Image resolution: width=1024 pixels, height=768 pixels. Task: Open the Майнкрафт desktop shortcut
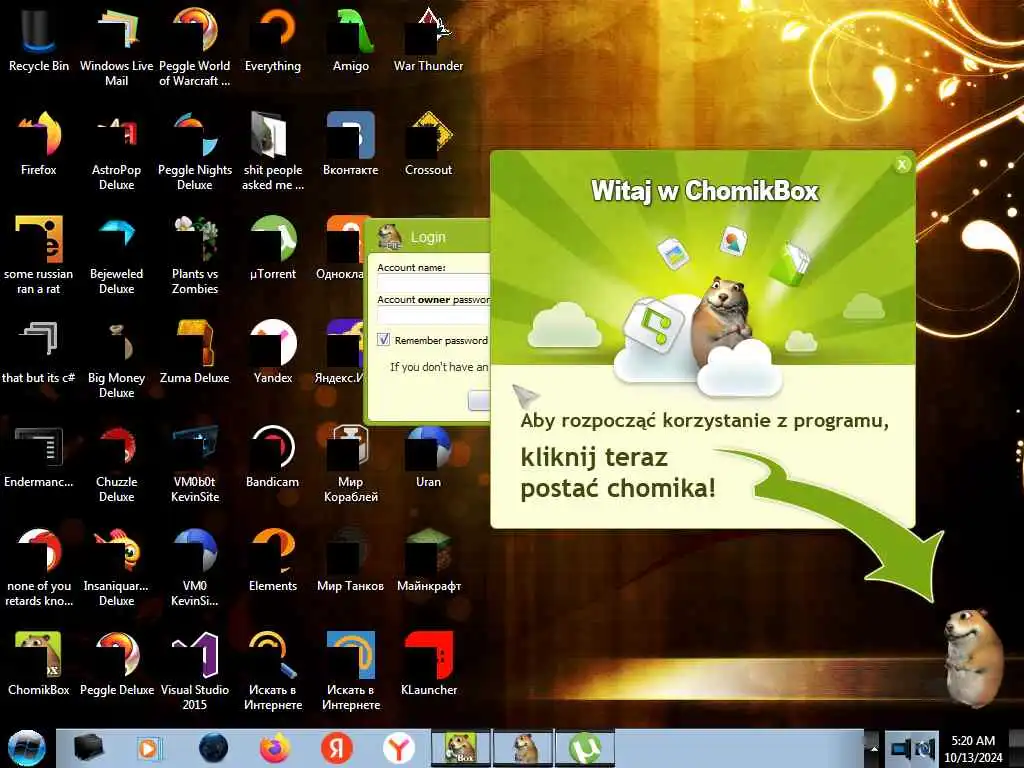click(x=428, y=559)
